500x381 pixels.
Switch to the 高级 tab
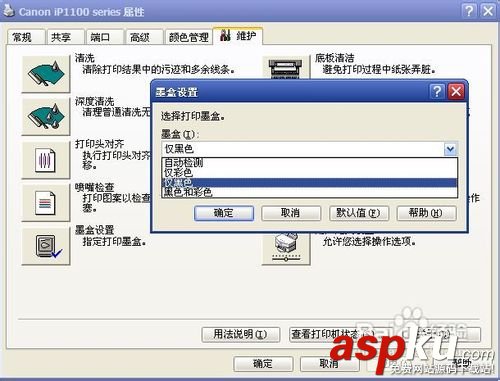pos(143,37)
